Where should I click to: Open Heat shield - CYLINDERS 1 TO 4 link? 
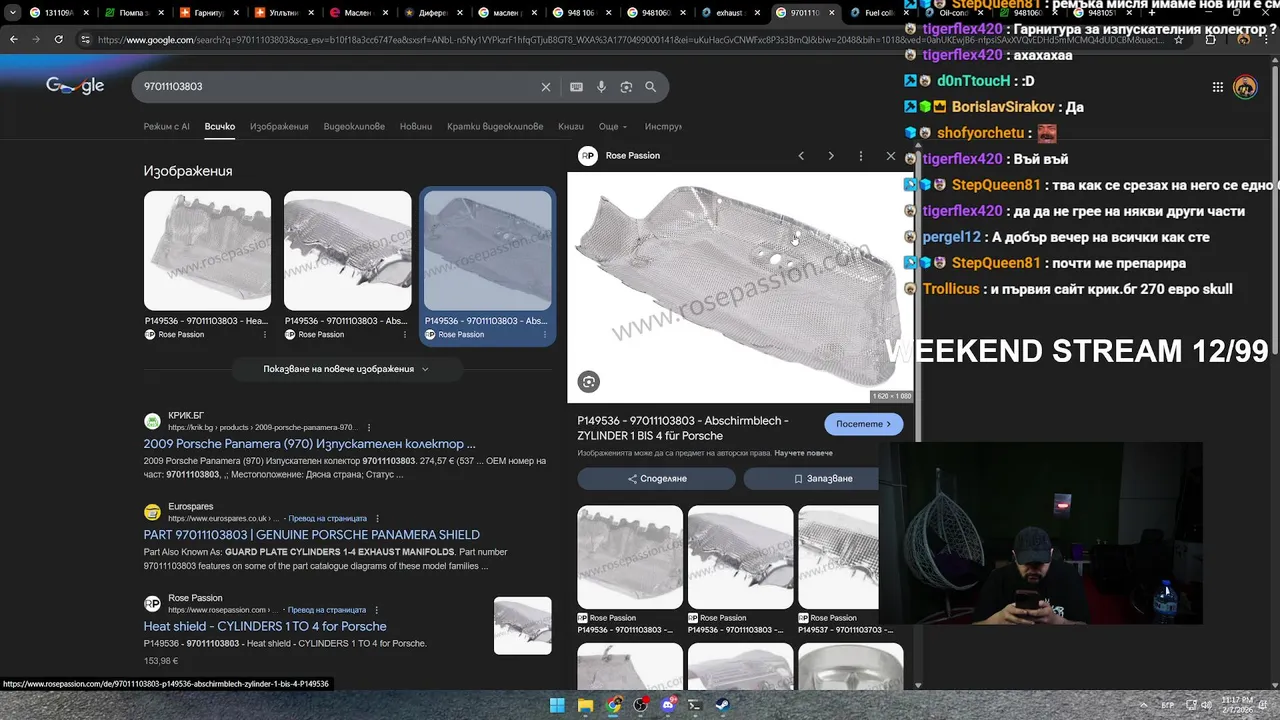coord(265,627)
